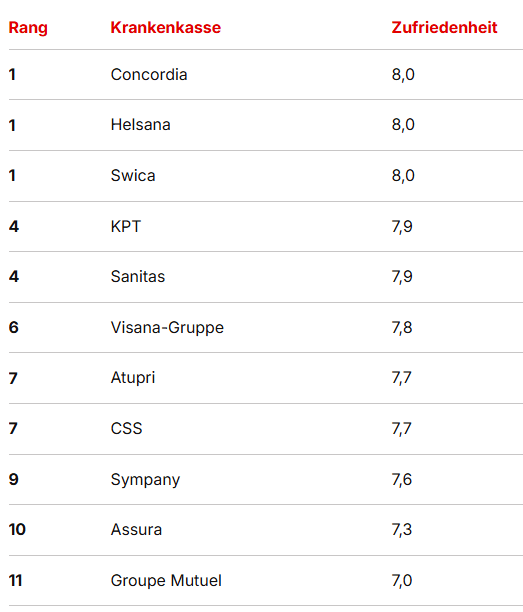Select the Sympany entry

145,480
